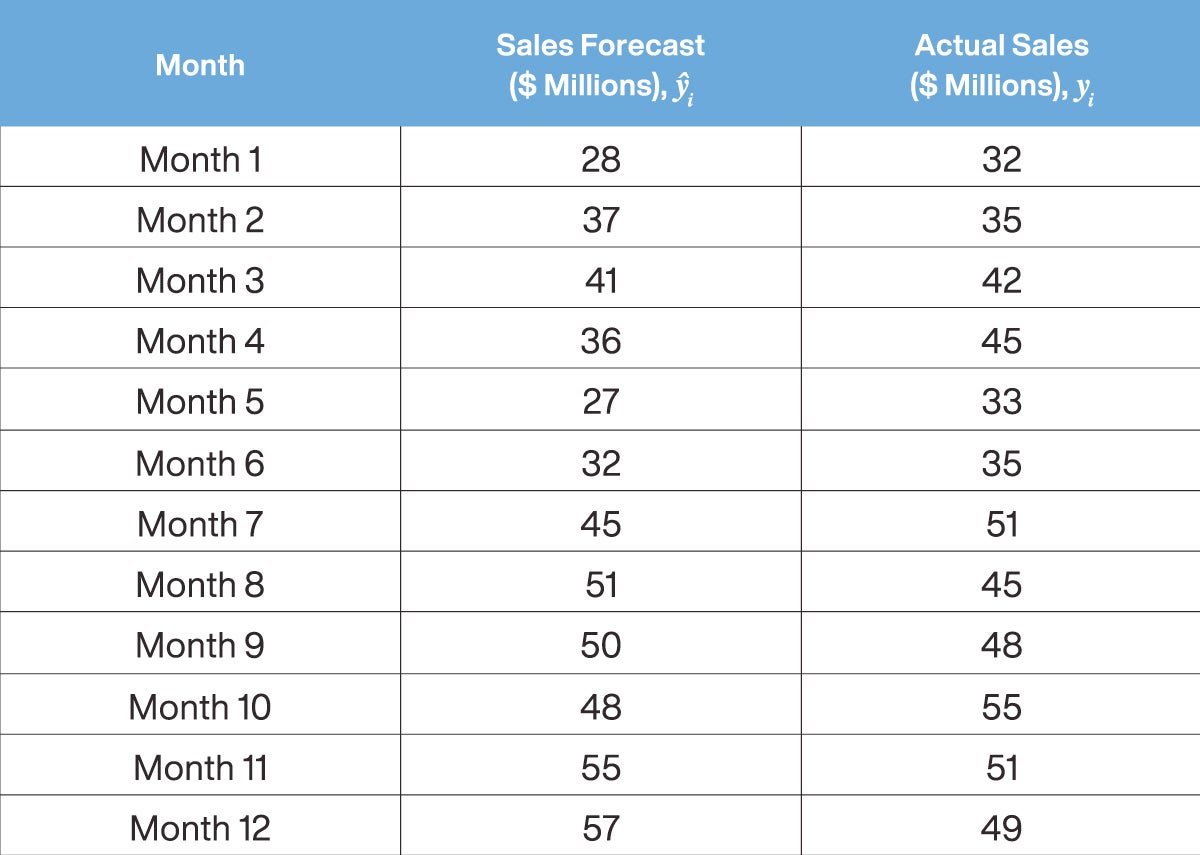This screenshot has height=855, width=1200.
Task: Click the Month 1 row label
Action: point(200,159)
